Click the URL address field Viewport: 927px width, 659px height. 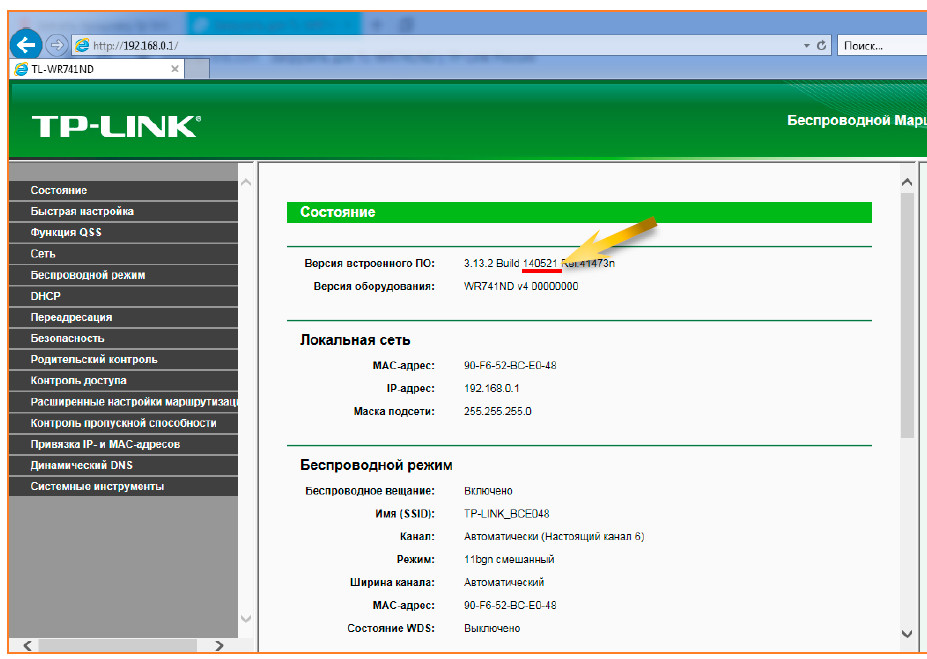440,46
